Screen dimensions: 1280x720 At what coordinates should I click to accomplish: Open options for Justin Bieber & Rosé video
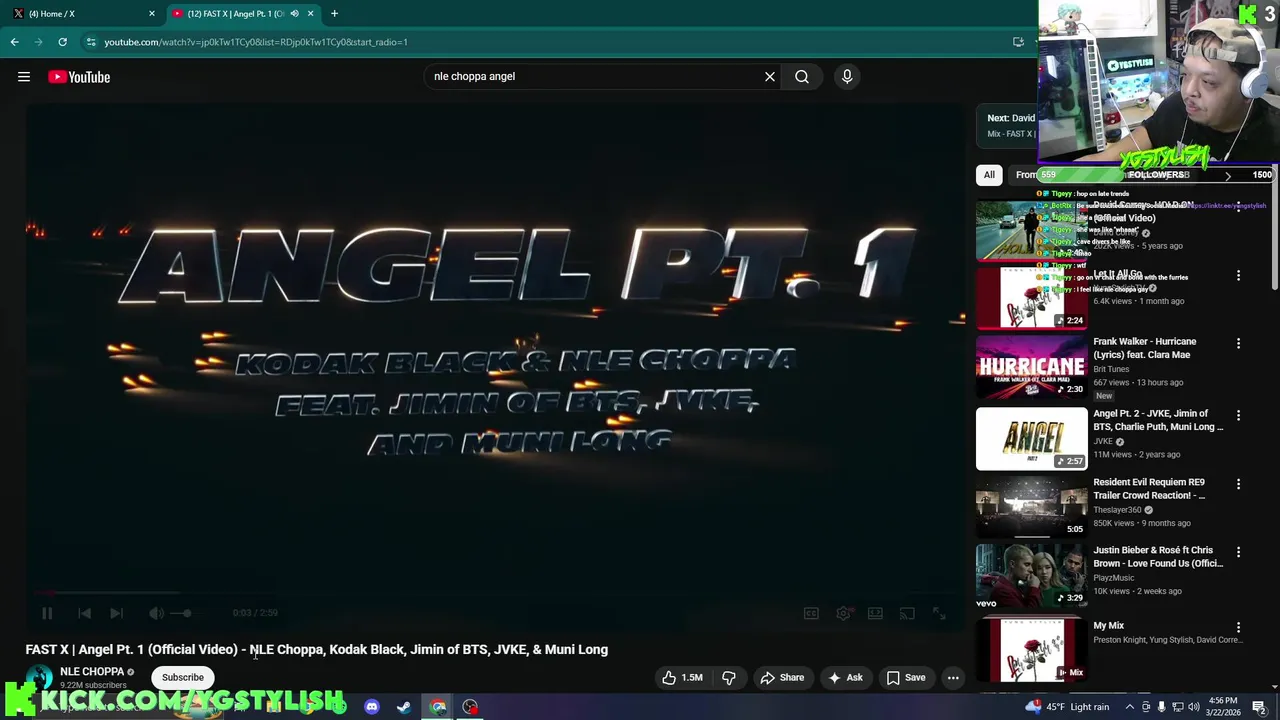[x=1238, y=552]
